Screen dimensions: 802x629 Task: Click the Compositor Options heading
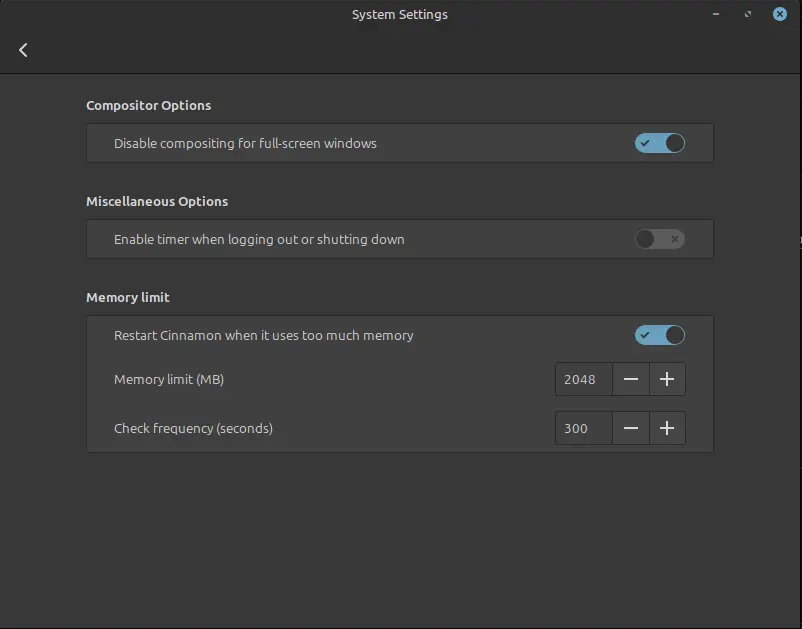click(148, 105)
